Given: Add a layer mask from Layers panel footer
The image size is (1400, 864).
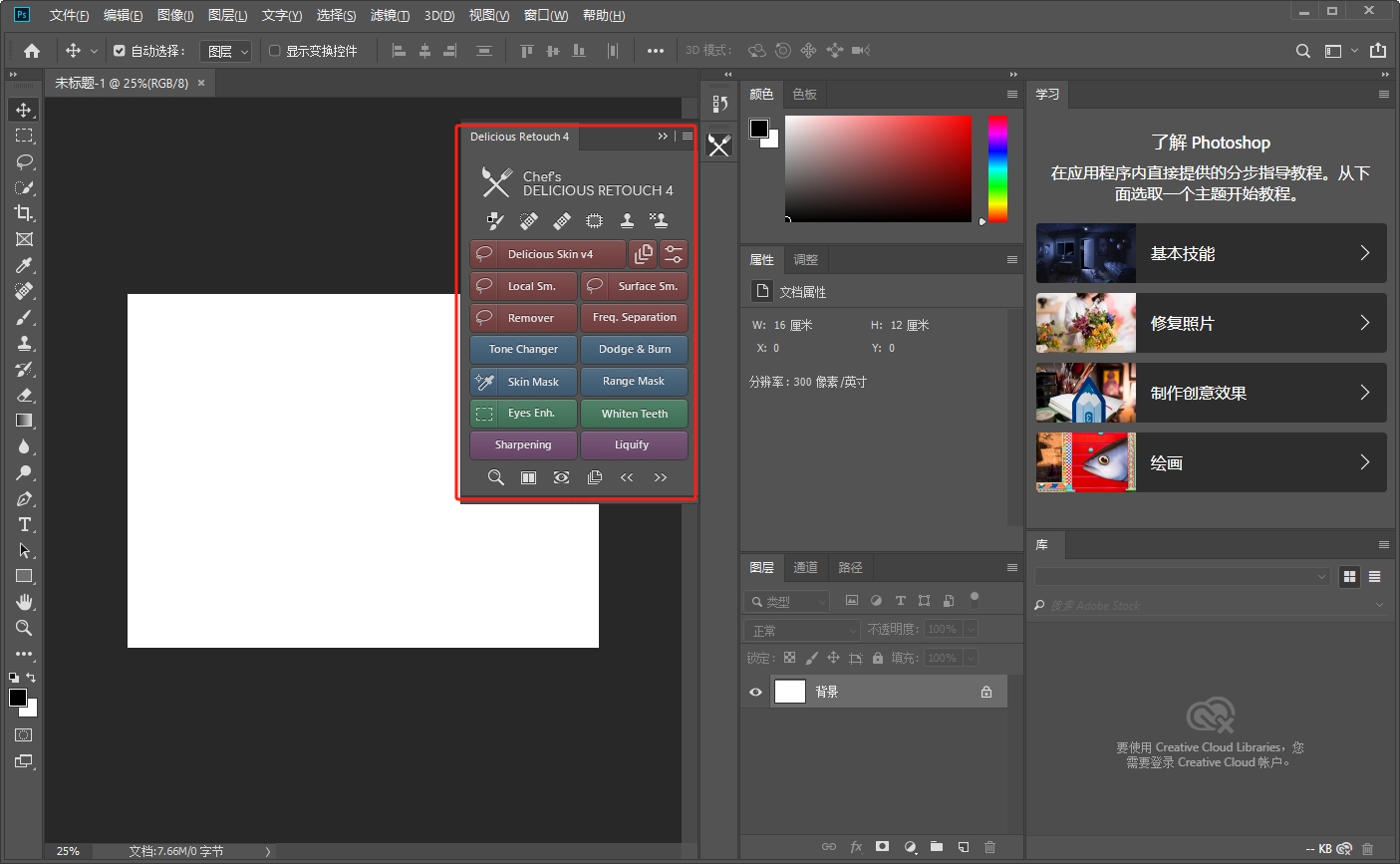Looking at the screenshot, I should pyautogui.click(x=882, y=847).
